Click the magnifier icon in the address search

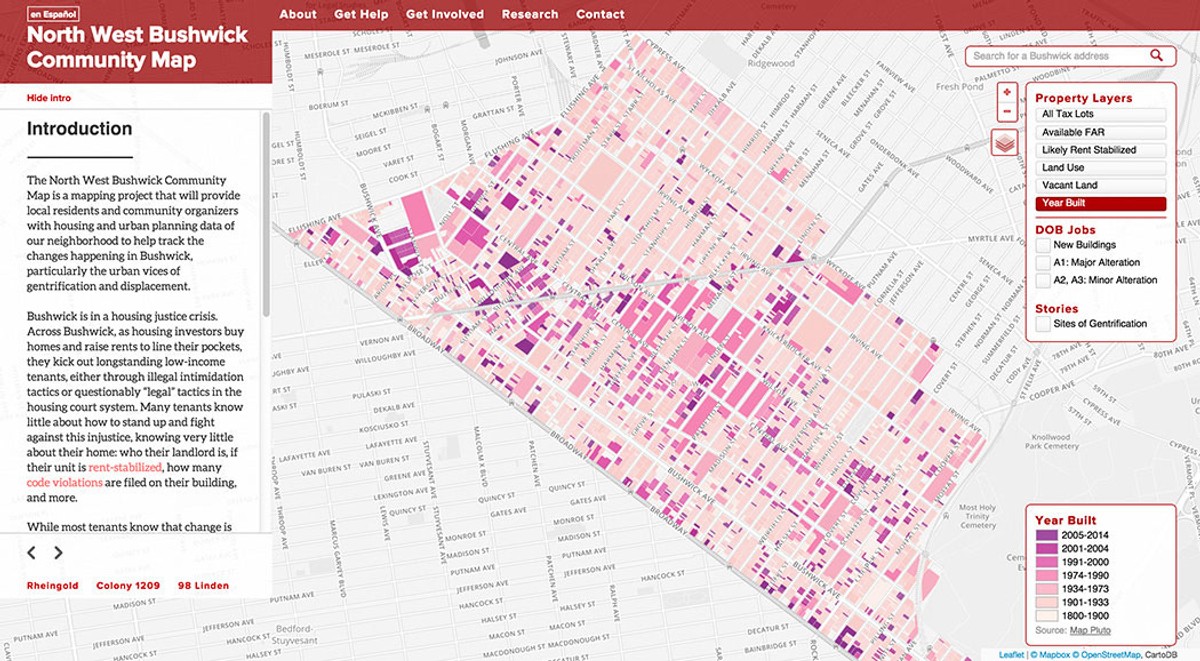[1157, 56]
